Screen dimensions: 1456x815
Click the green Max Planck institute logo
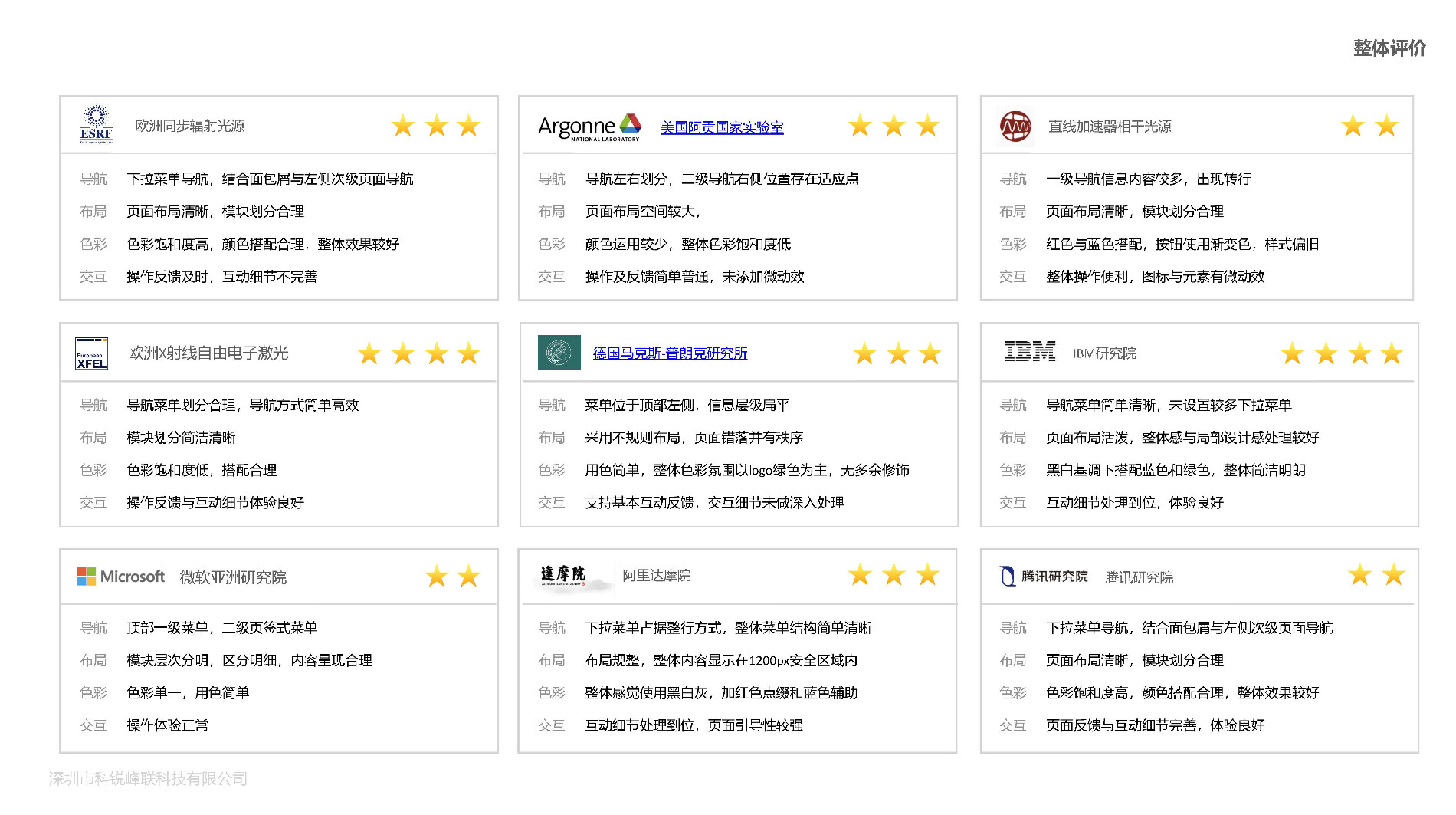click(559, 353)
